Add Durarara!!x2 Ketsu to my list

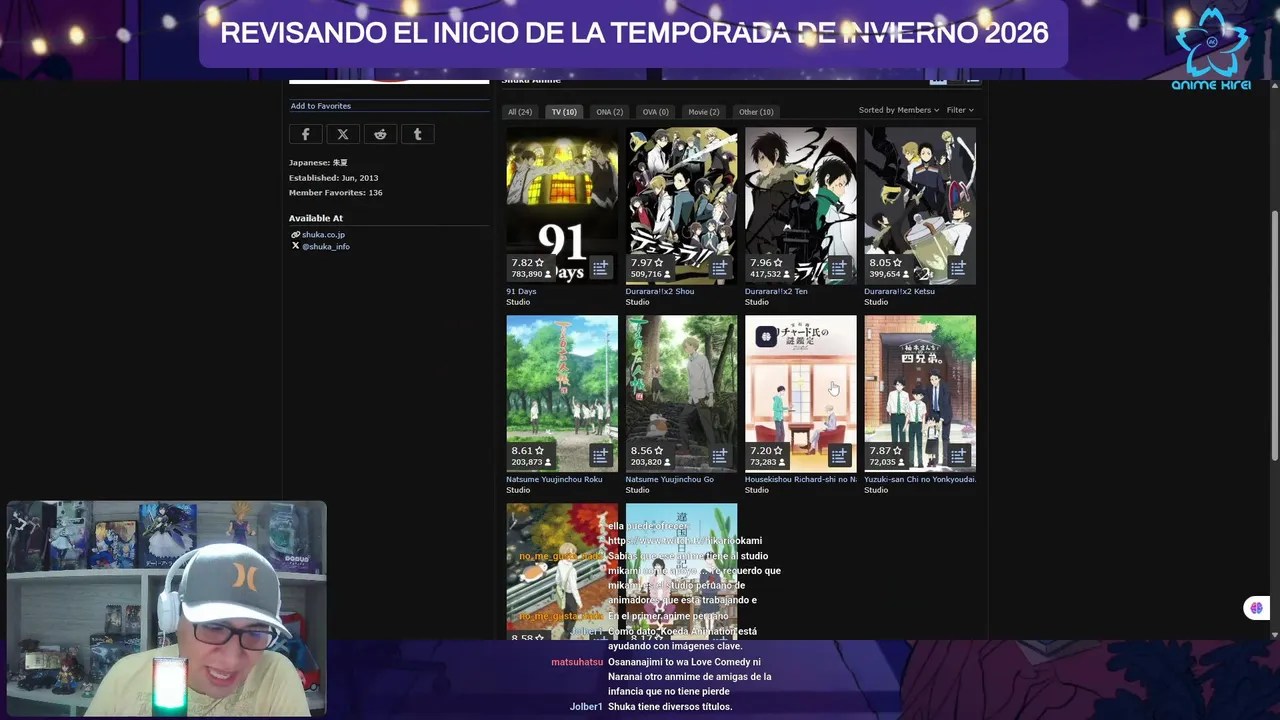click(x=958, y=268)
